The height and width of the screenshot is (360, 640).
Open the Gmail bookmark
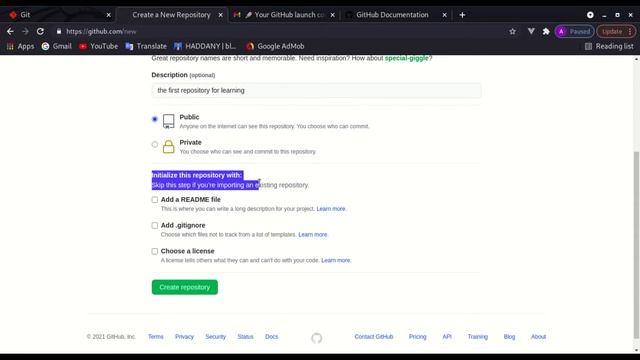coord(57,46)
